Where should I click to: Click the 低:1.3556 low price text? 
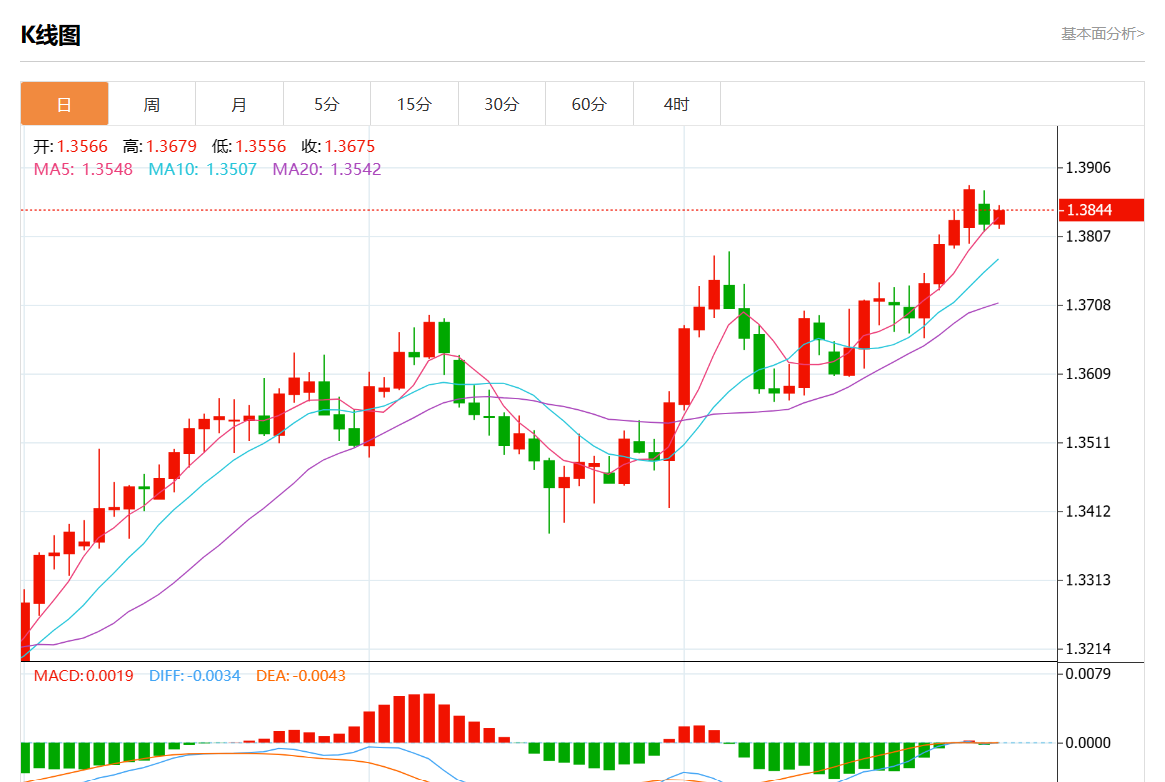tap(249, 146)
